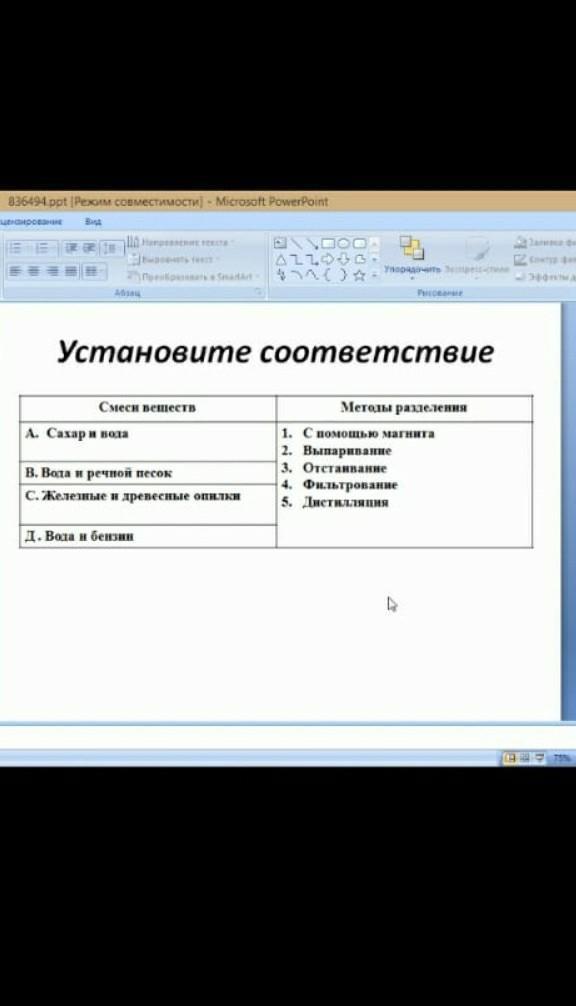Open the Рецензирование tab
576x1006 pixels.
31,221
